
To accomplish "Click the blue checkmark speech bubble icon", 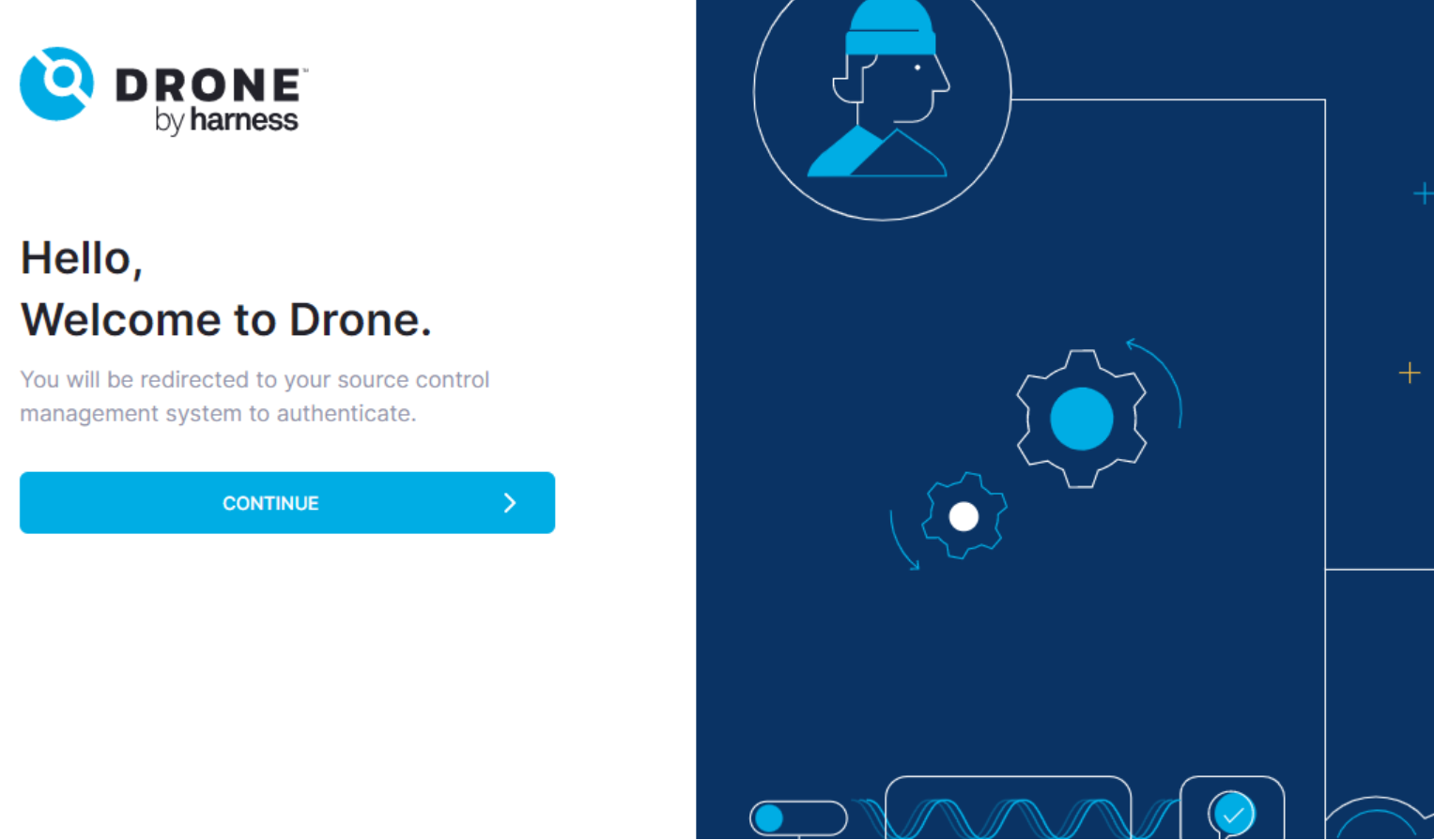I will click(1232, 814).
